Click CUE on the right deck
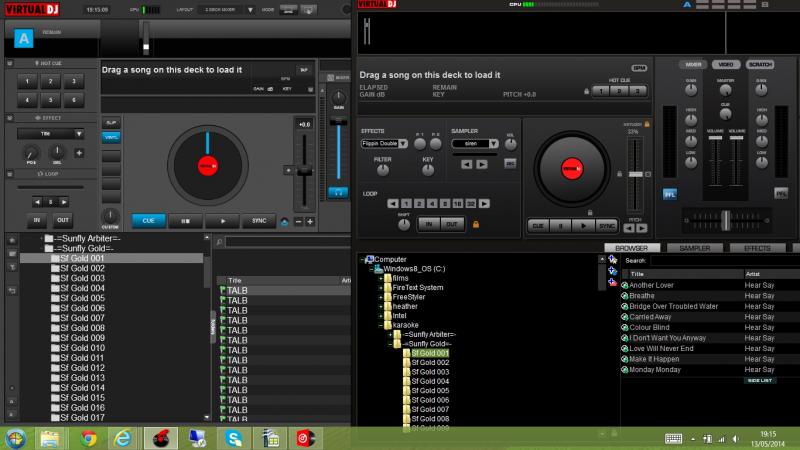800x450 pixels. [538, 226]
